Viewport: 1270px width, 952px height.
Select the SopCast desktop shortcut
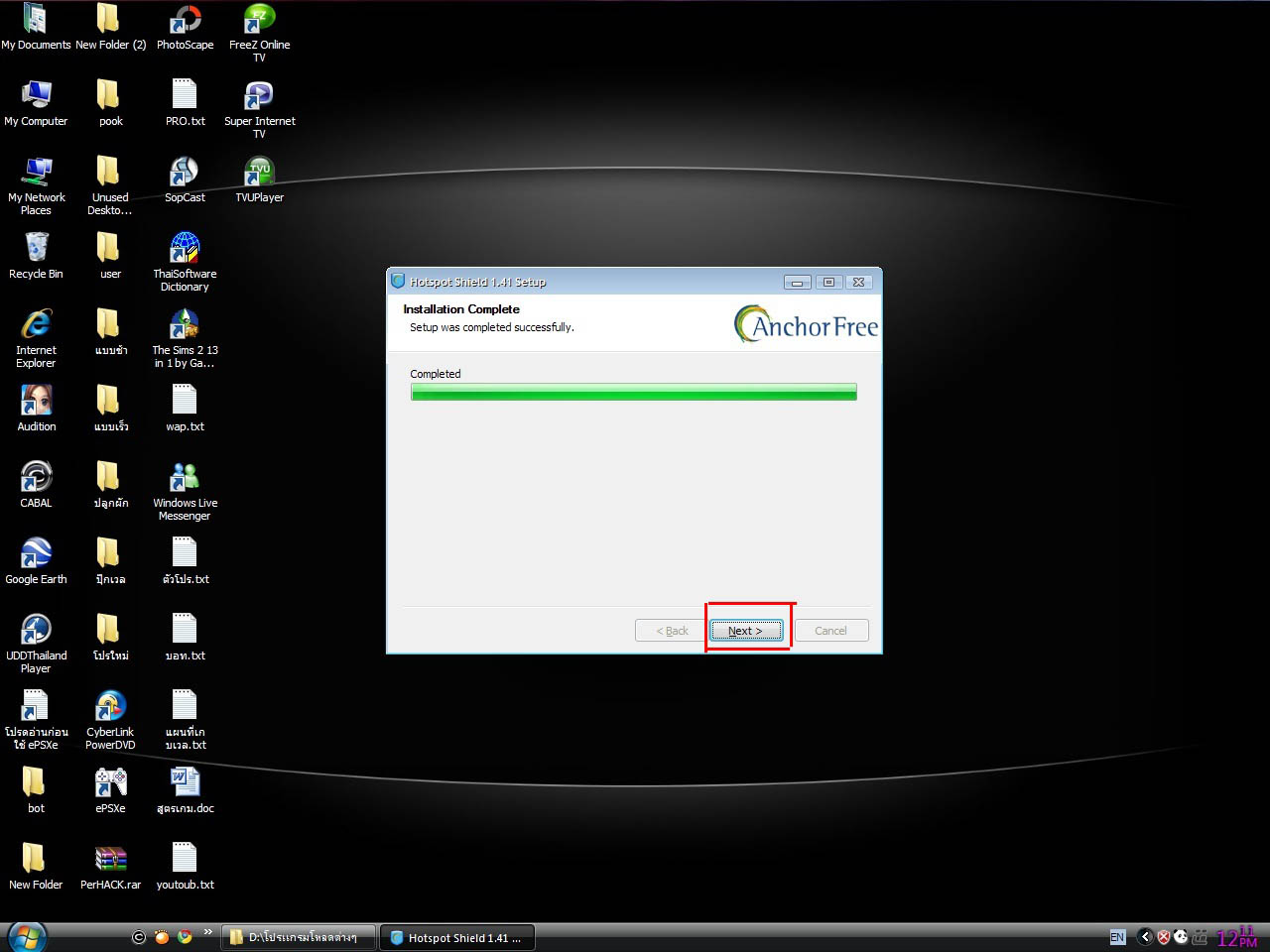185,179
